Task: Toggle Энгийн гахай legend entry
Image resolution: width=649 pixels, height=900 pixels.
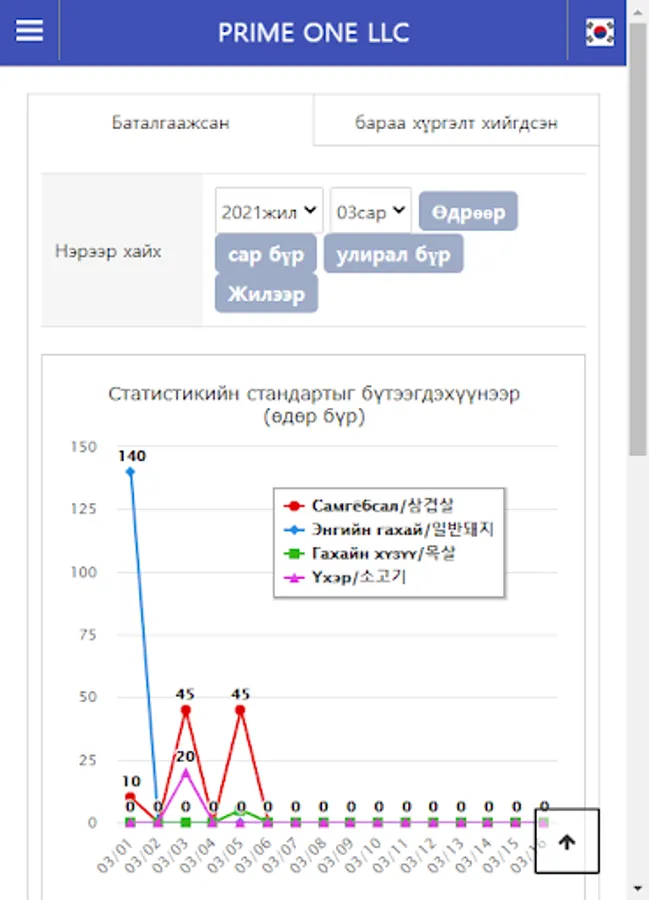Action: click(x=388, y=529)
